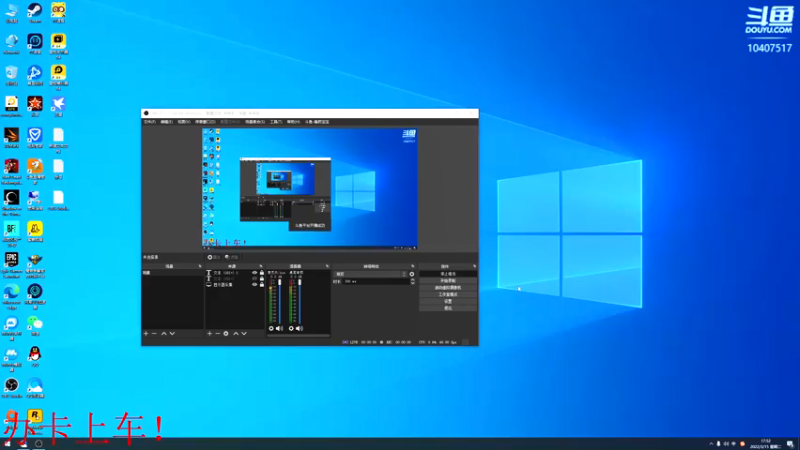Open the scene transition type dropdown
The width and height of the screenshot is (800, 450).
tap(370, 274)
